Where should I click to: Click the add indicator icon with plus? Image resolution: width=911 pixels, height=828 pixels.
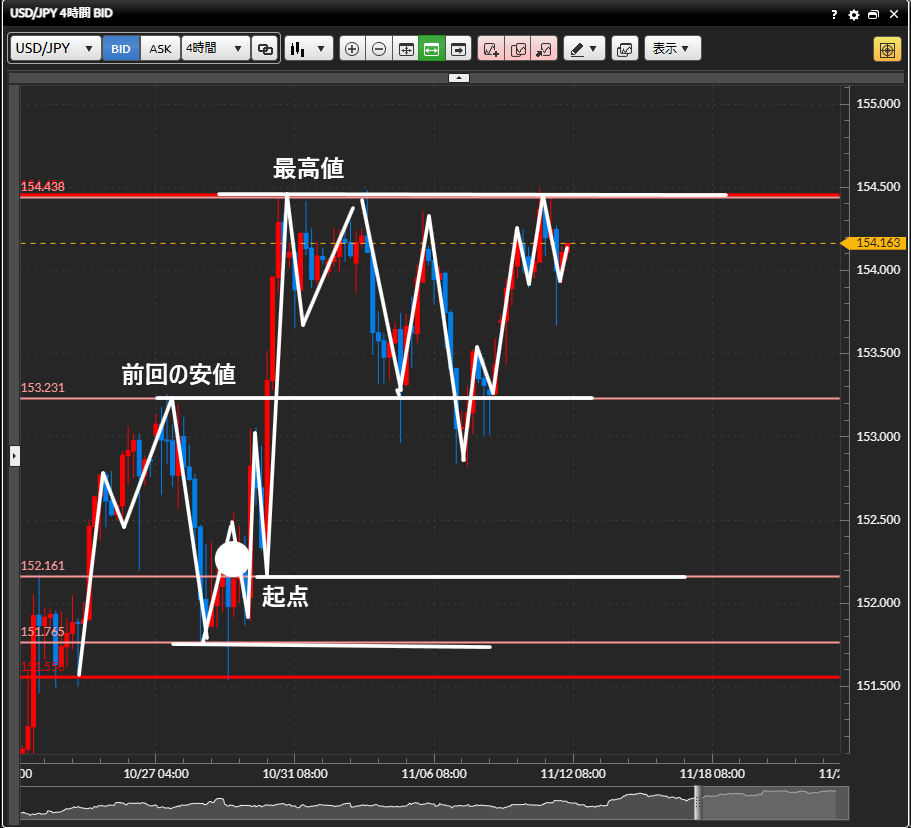pos(491,48)
